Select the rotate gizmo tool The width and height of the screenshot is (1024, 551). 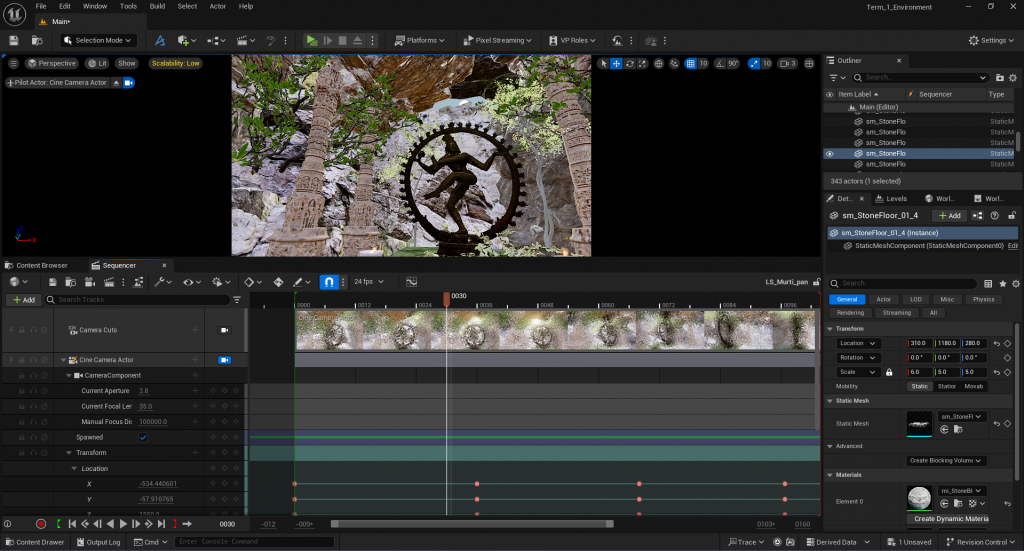click(x=630, y=63)
